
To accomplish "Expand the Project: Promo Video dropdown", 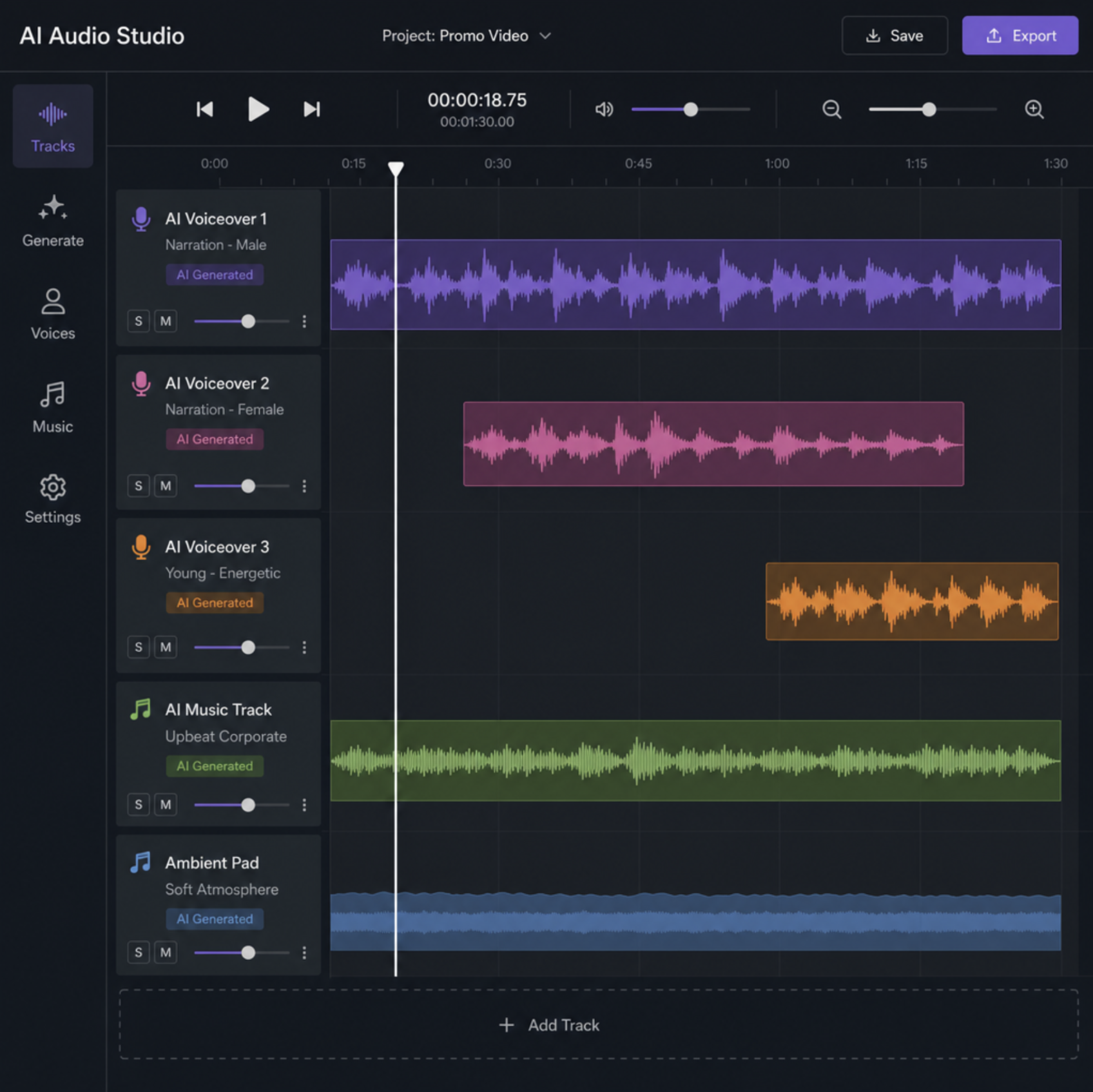I will point(467,35).
